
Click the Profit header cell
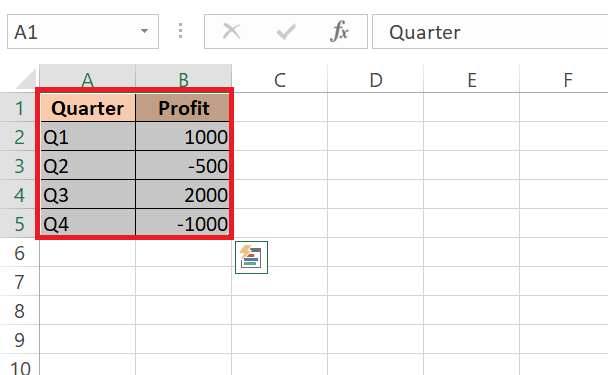coord(183,107)
